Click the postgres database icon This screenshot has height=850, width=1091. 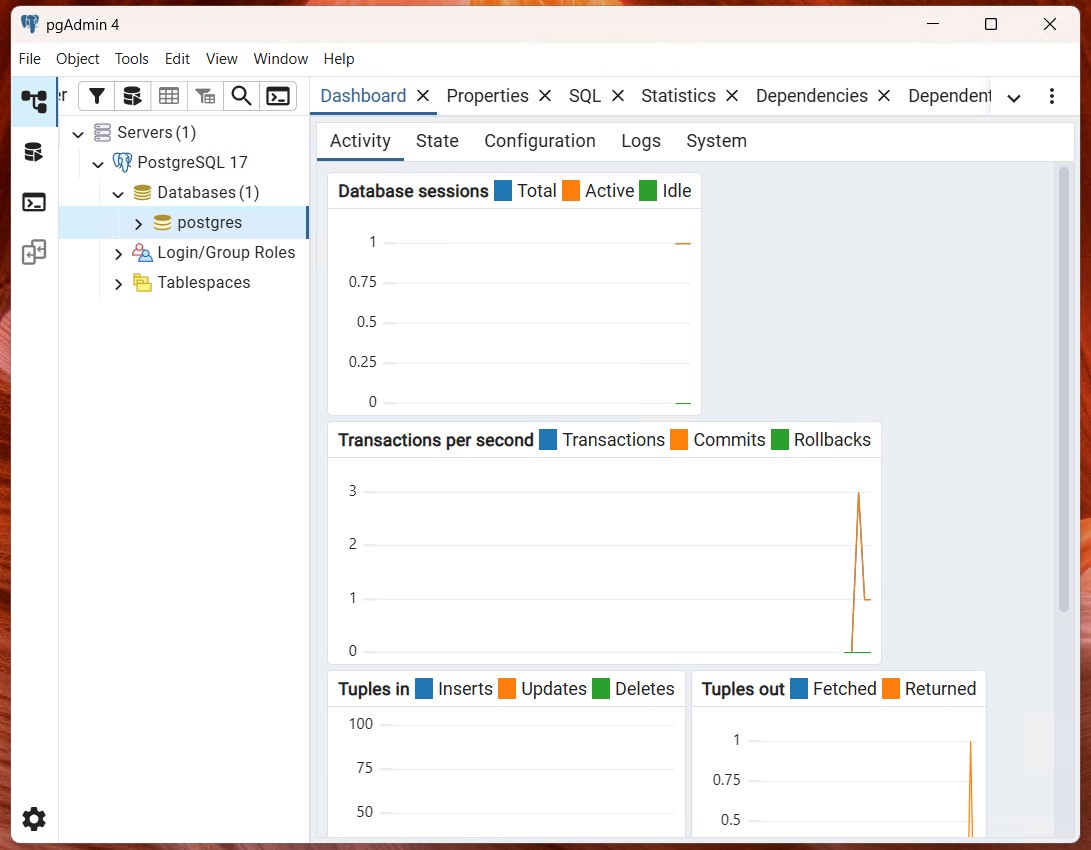coord(162,223)
